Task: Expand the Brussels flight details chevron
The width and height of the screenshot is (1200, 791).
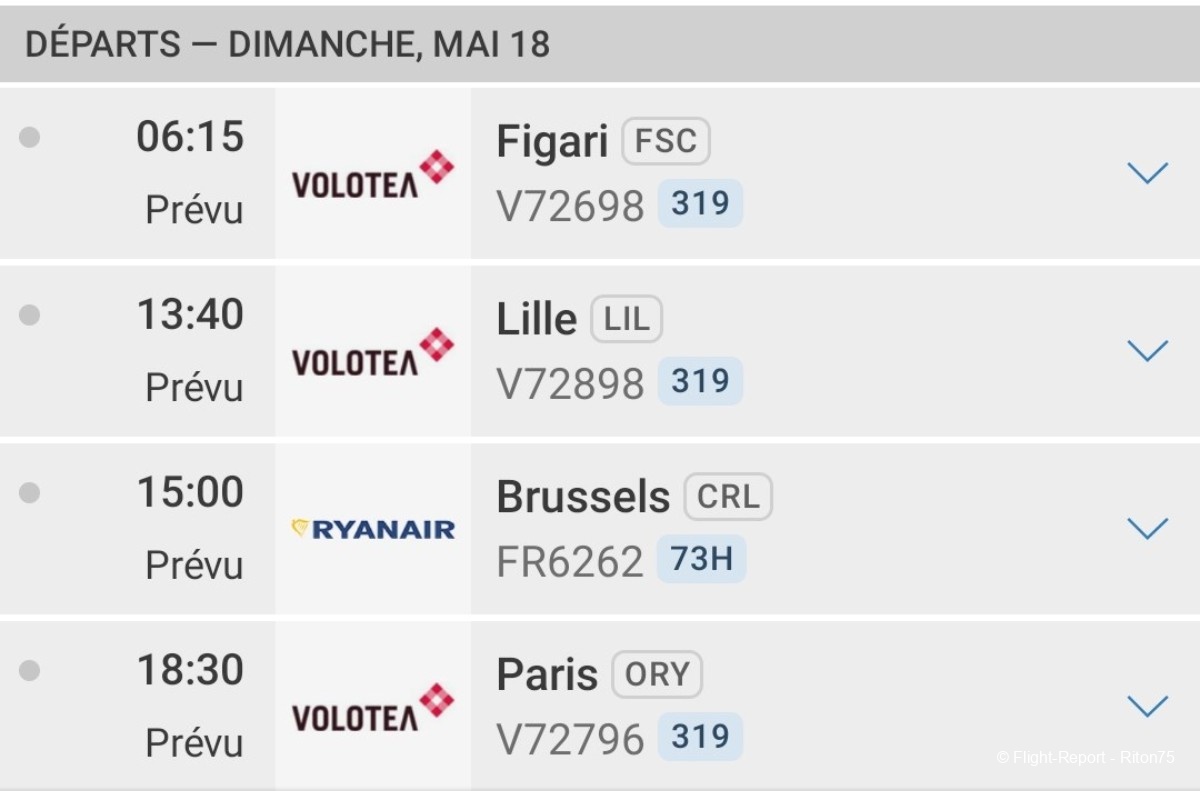Action: pyautogui.click(x=1147, y=528)
